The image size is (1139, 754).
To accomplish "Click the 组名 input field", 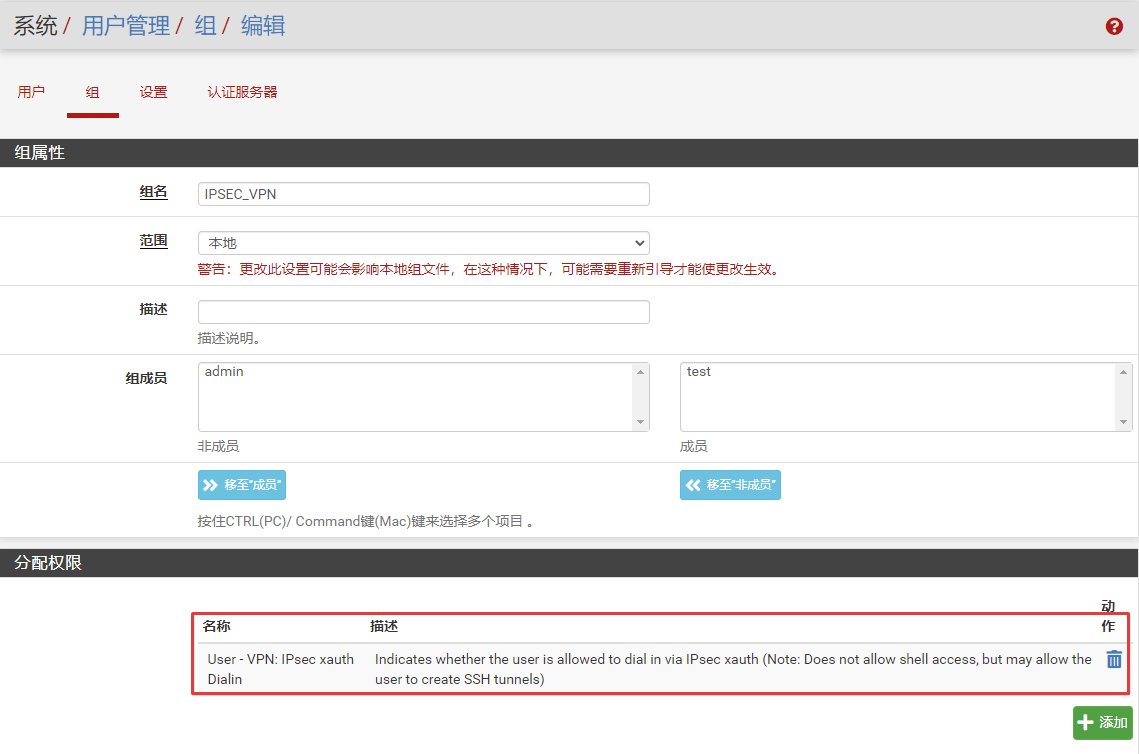I will [423, 194].
